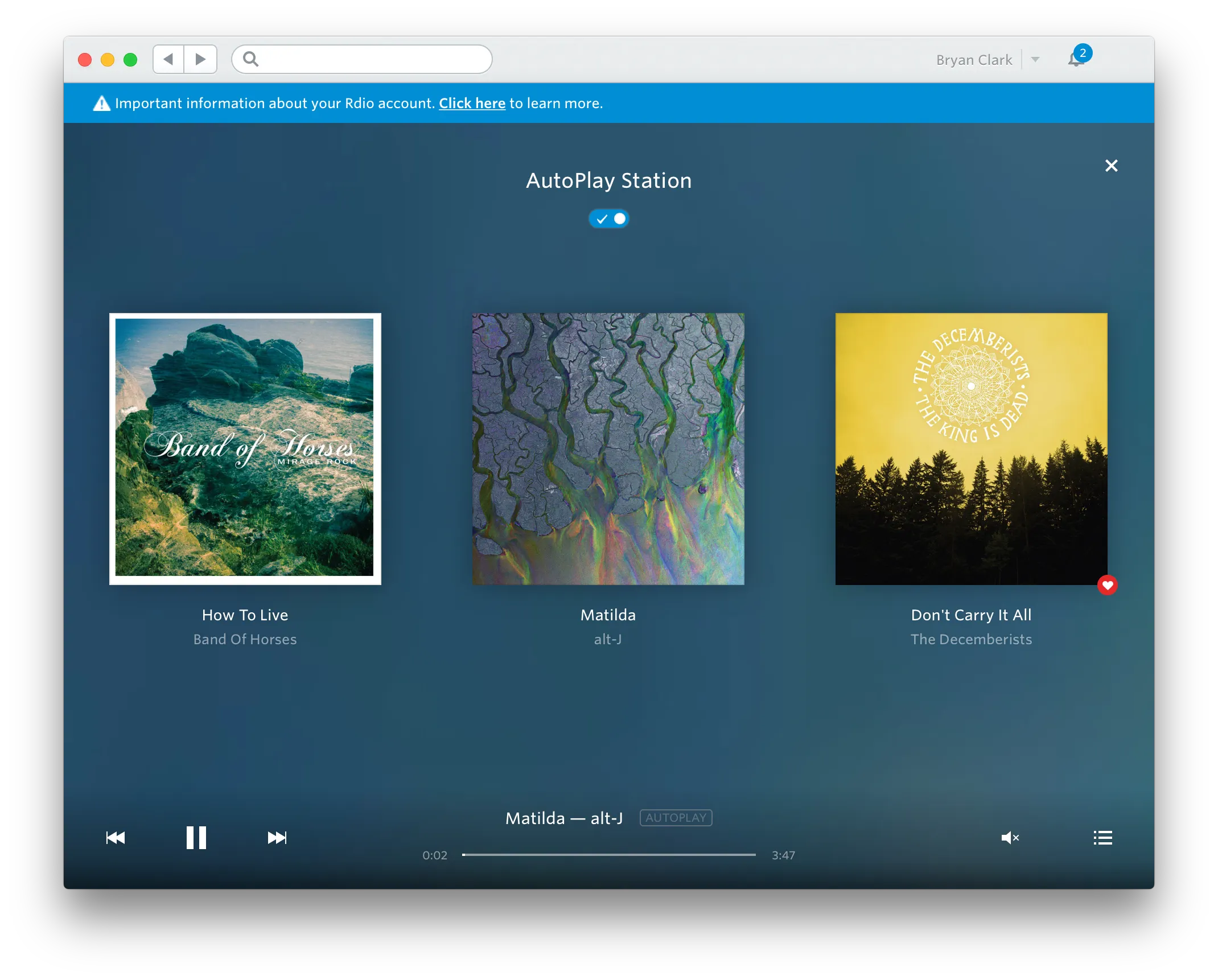Toggle the AutoPlay Station switch off
The height and width of the screenshot is (980, 1218).
click(608, 219)
